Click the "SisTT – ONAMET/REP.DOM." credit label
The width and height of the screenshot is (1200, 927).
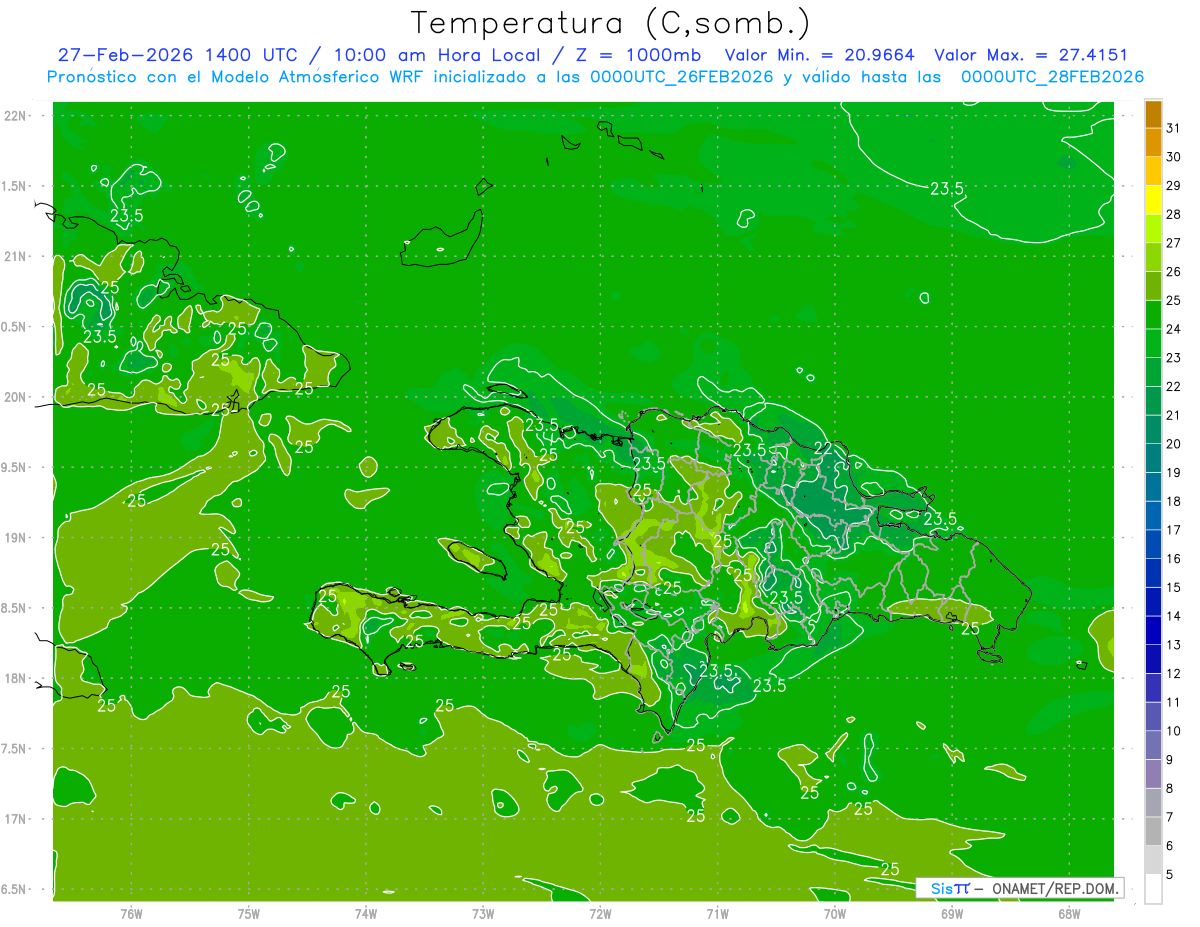(x=1020, y=888)
